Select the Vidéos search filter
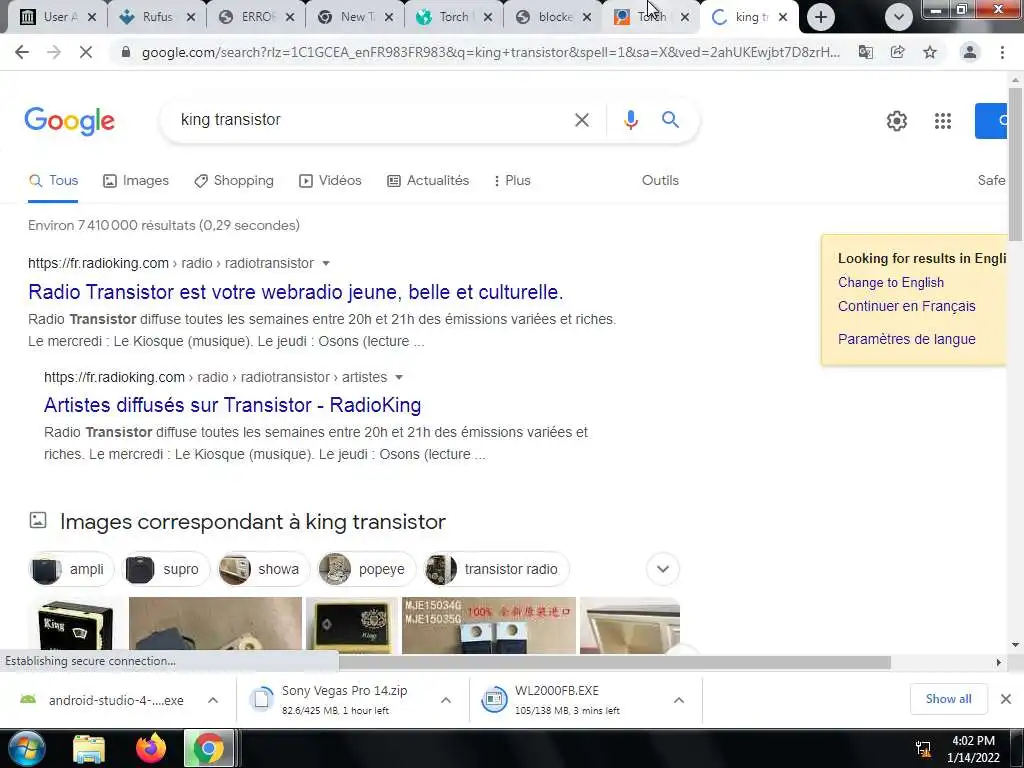Screen dimensions: 1024x768 pyautogui.click(x=330, y=181)
